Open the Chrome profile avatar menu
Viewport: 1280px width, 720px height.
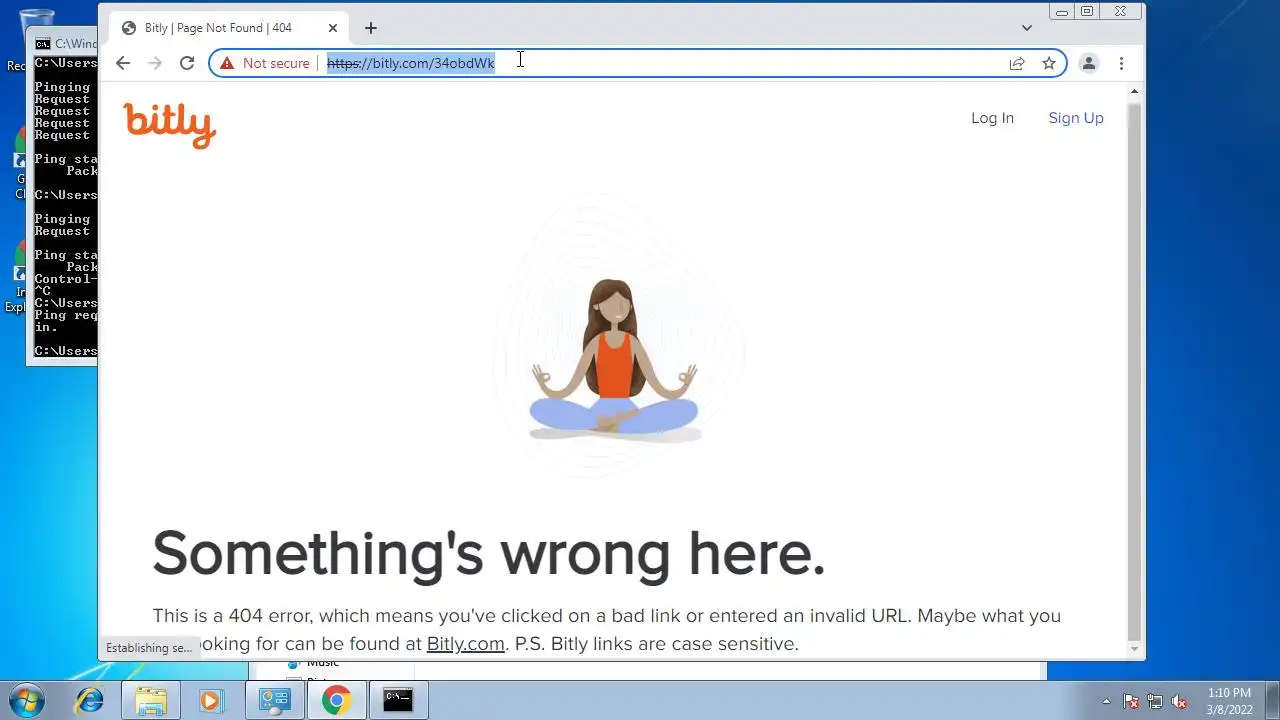(x=1089, y=63)
